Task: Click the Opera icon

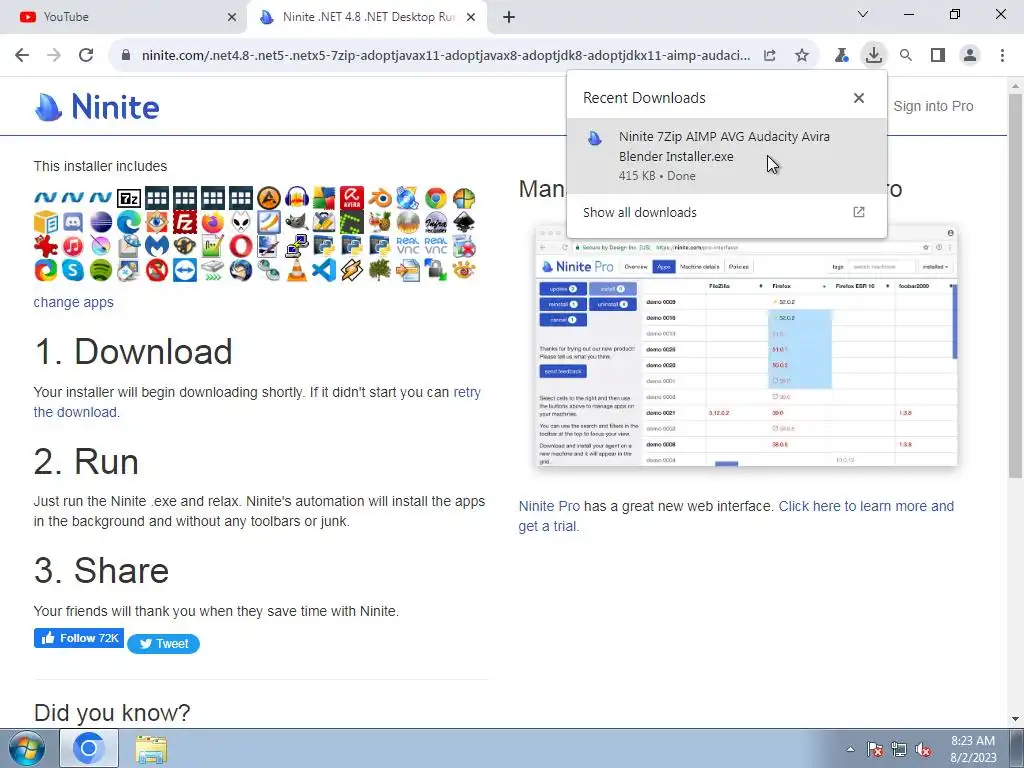Action: click(241, 246)
